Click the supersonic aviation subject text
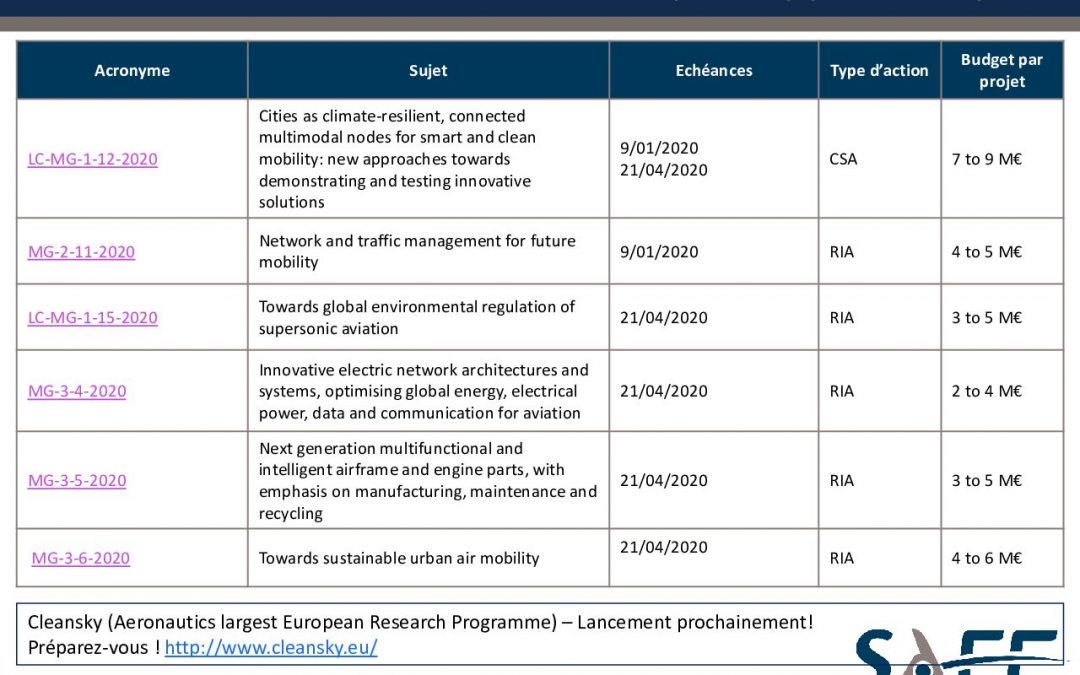Image resolution: width=1080 pixels, height=675 pixels. [417, 318]
